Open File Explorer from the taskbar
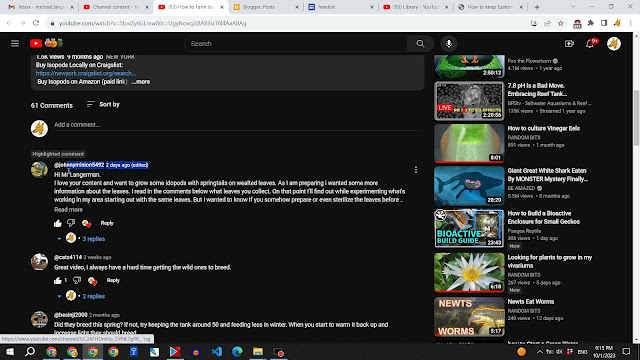This screenshot has height=360, width=640. coord(258,351)
